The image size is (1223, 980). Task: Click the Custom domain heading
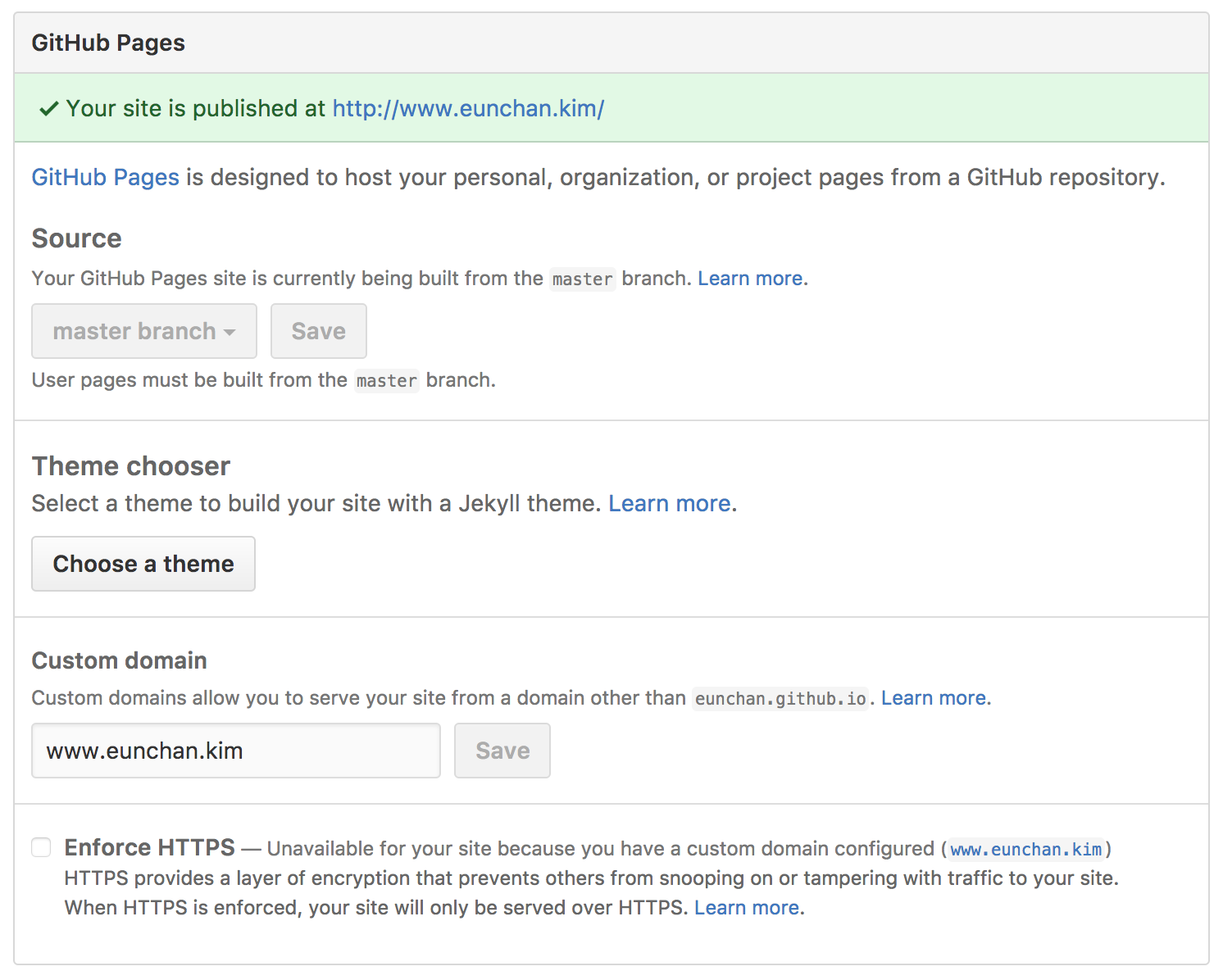(x=119, y=660)
